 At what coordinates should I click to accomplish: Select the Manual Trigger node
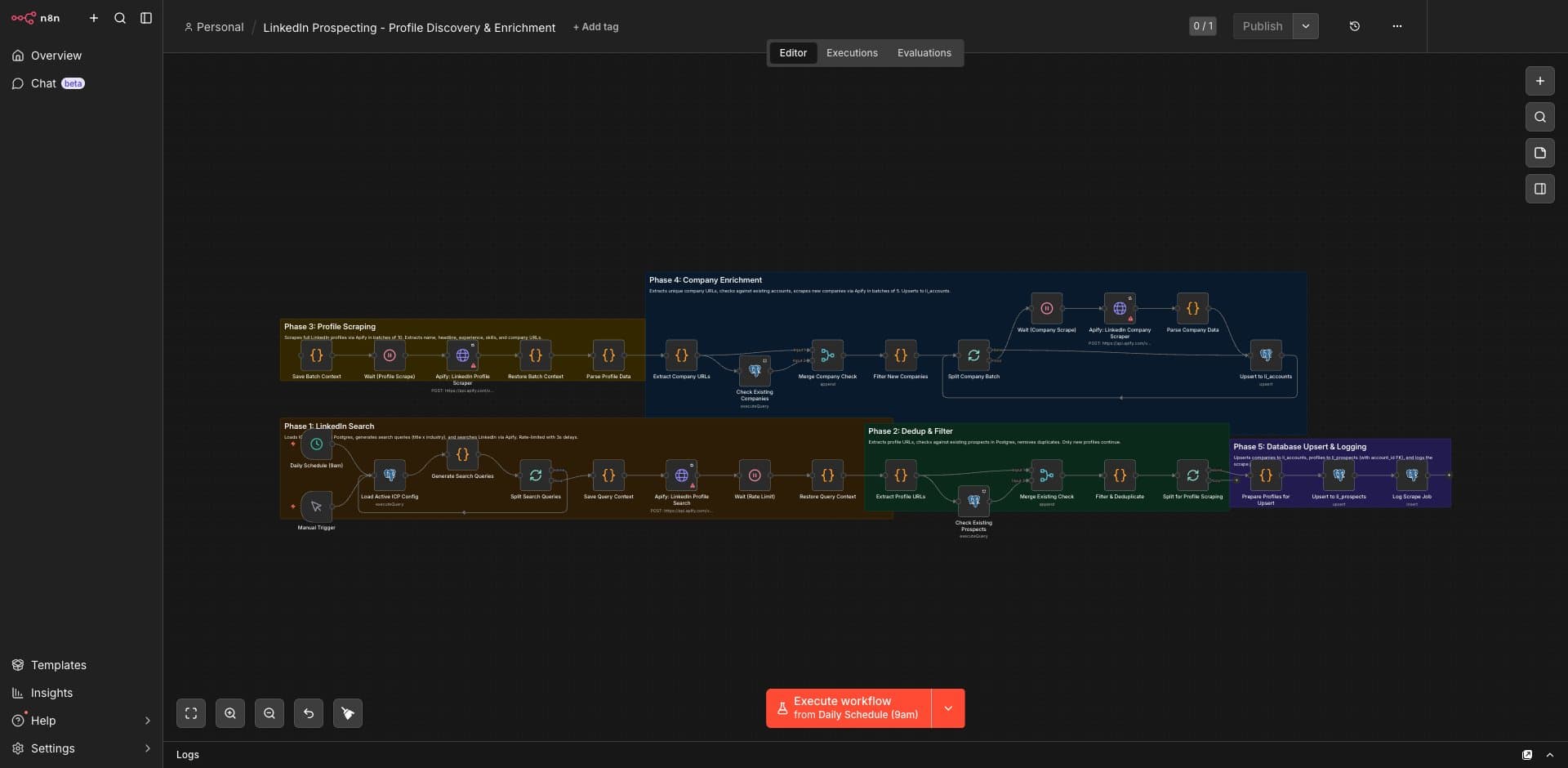316,507
